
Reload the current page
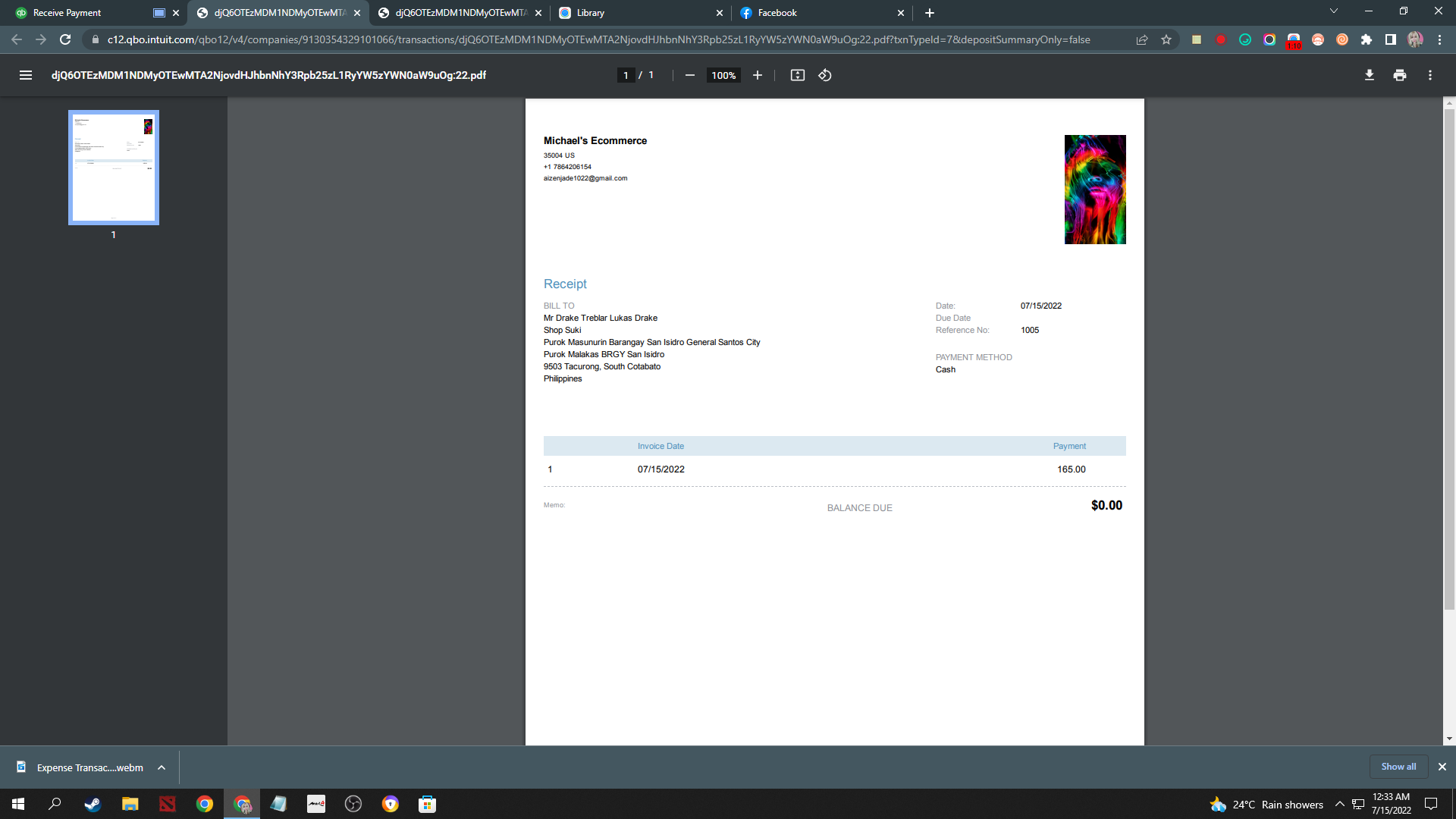[65, 39]
